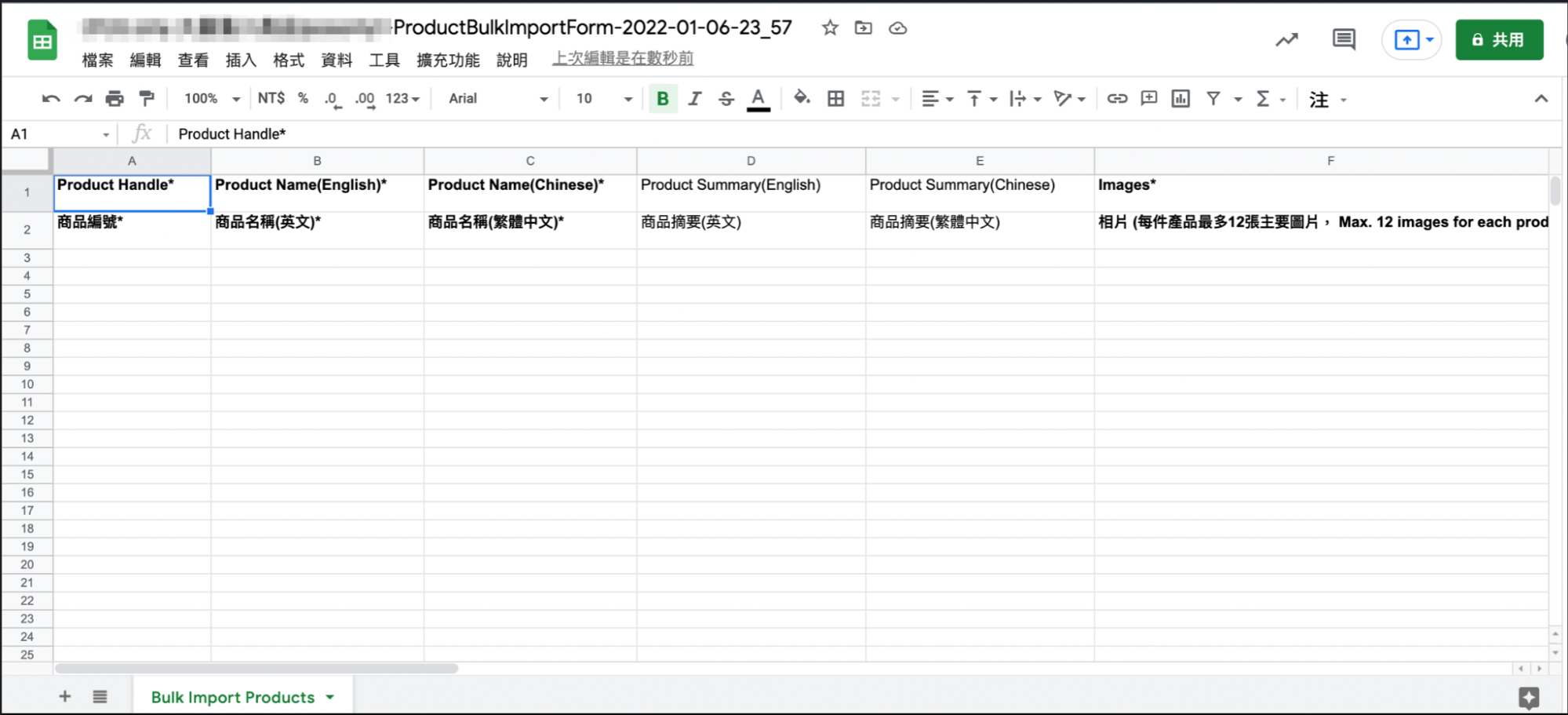Open the 插入 menu

(241, 60)
